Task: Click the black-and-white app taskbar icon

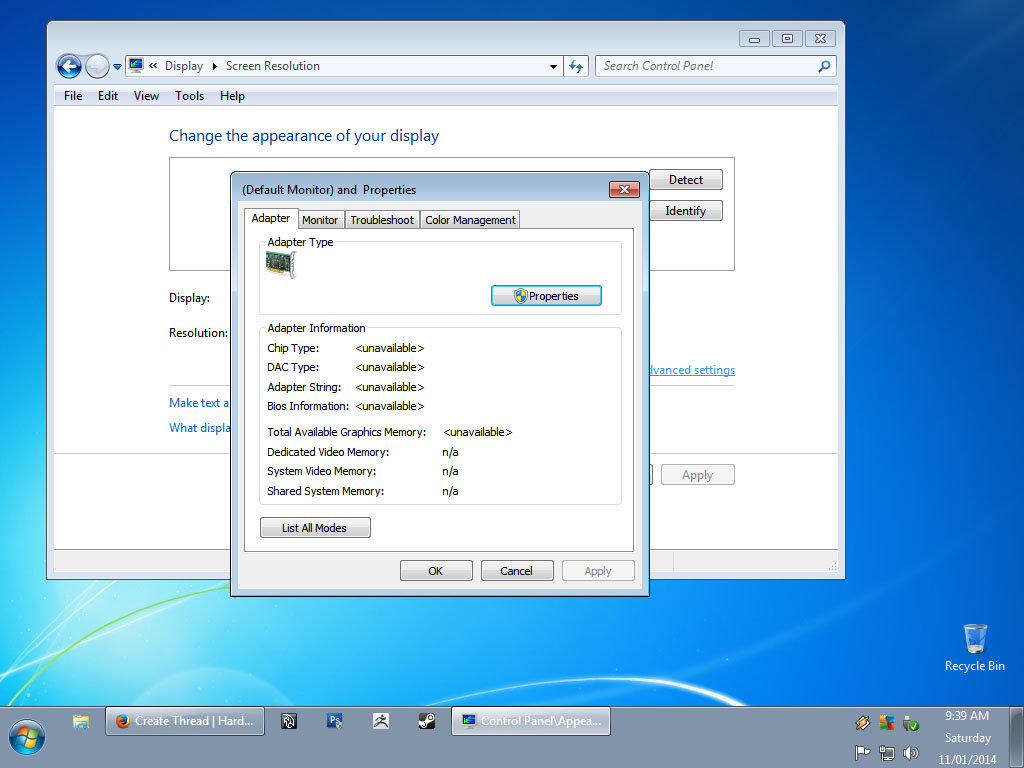Action: pyautogui.click(x=289, y=721)
